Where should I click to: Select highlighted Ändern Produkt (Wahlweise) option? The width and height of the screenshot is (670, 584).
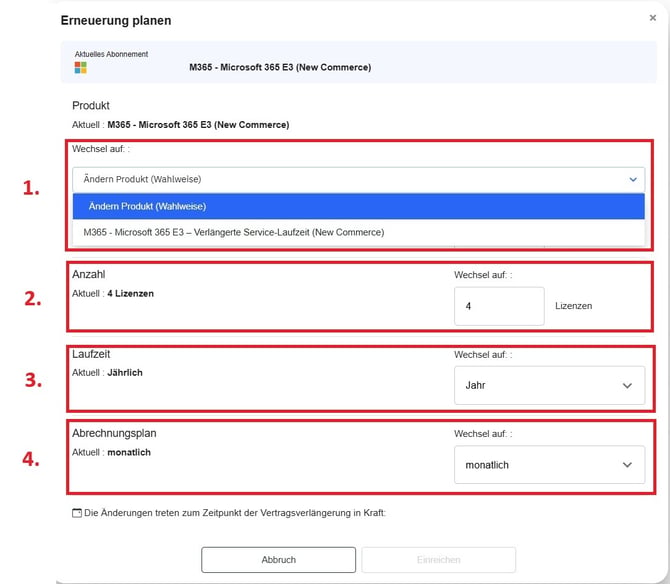tap(359, 206)
